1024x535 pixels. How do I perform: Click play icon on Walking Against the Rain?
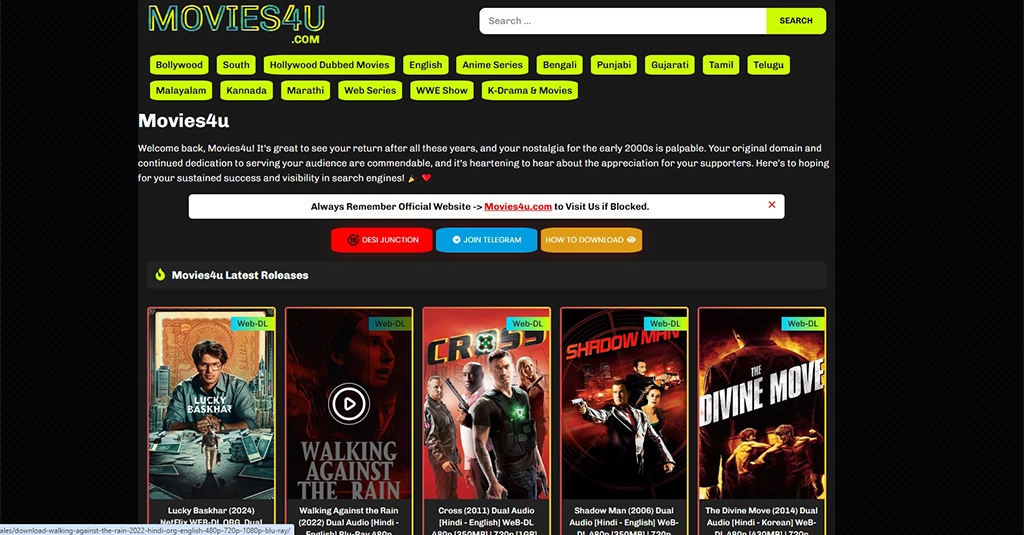(x=349, y=404)
